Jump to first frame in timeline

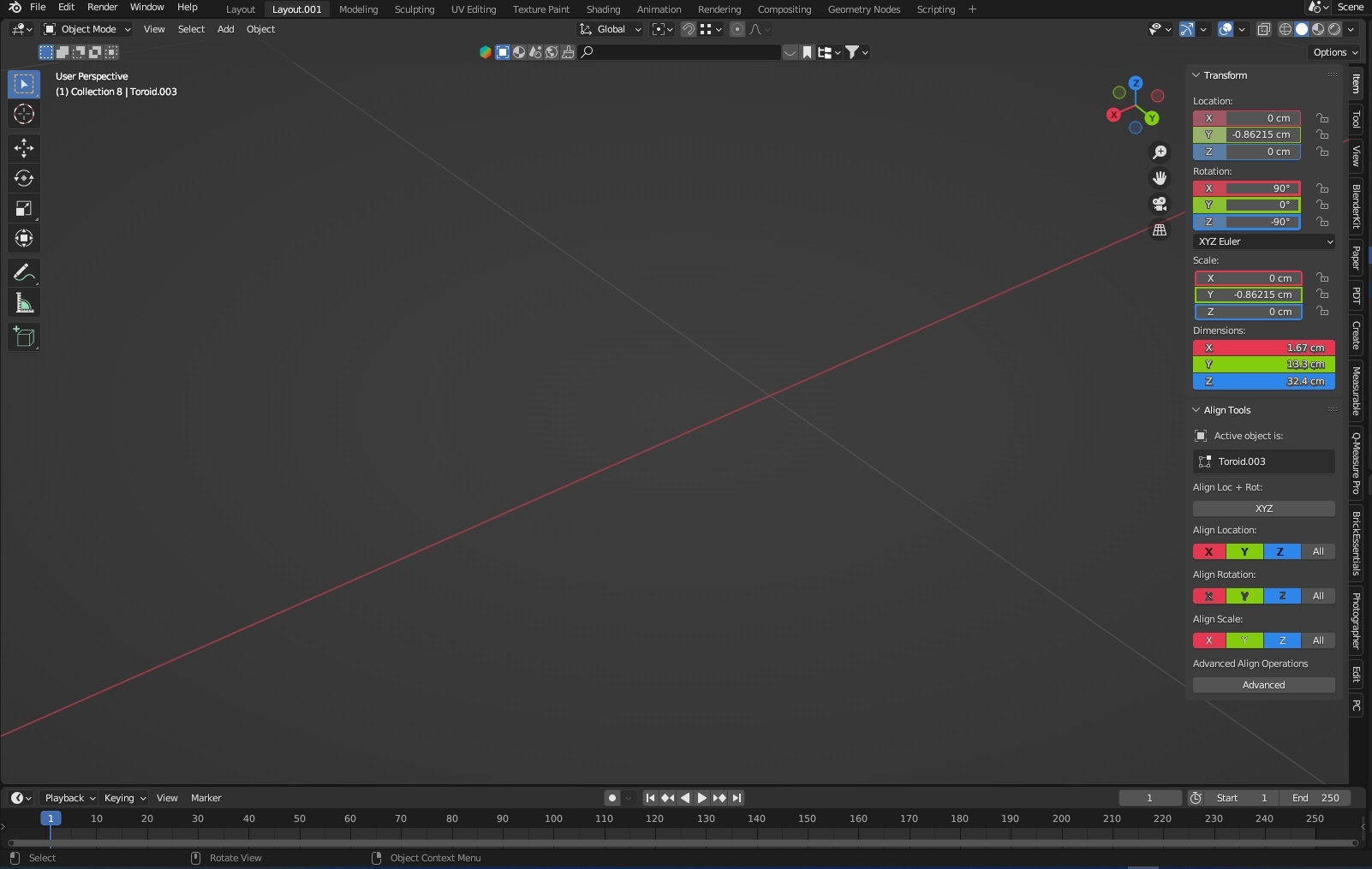pyautogui.click(x=650, y=798)
